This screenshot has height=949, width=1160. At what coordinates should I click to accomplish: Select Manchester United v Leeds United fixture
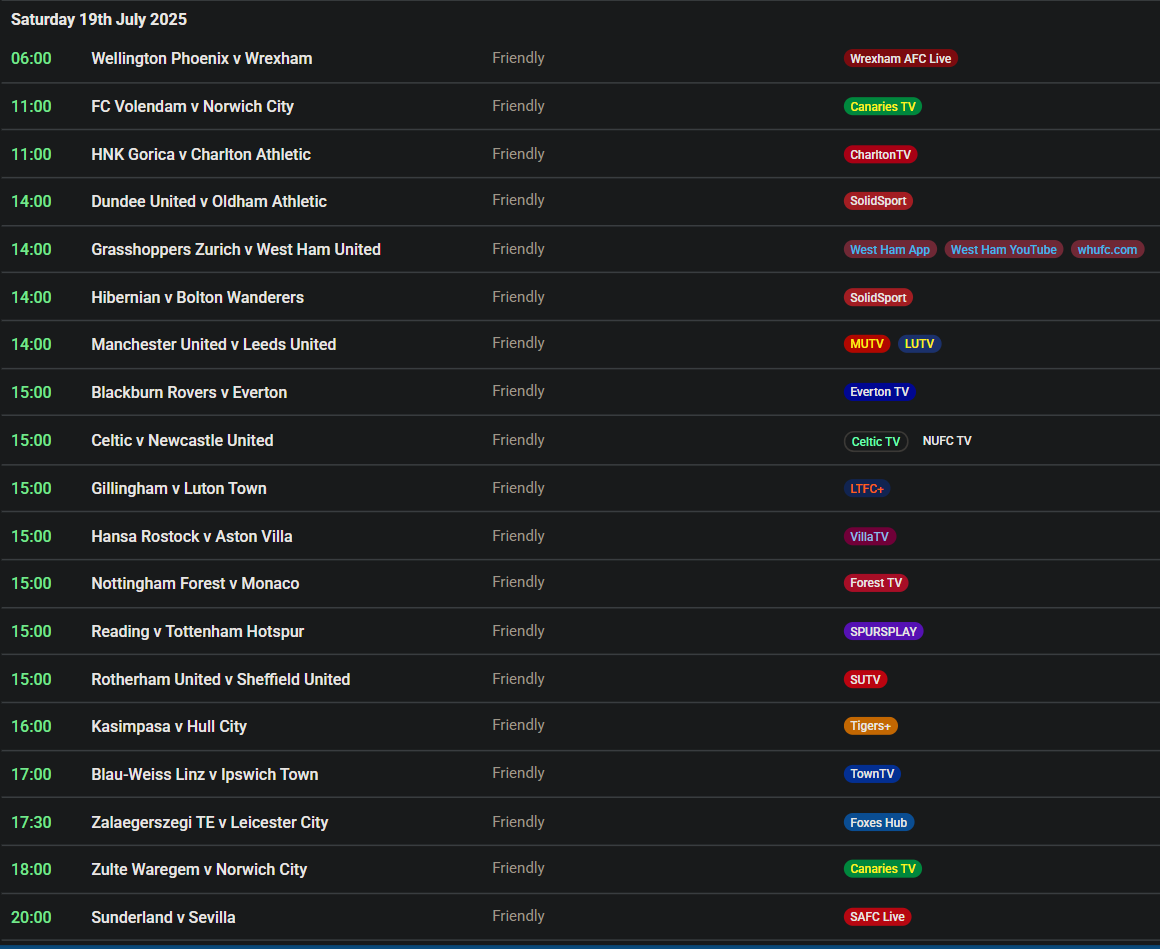point(214,345)
